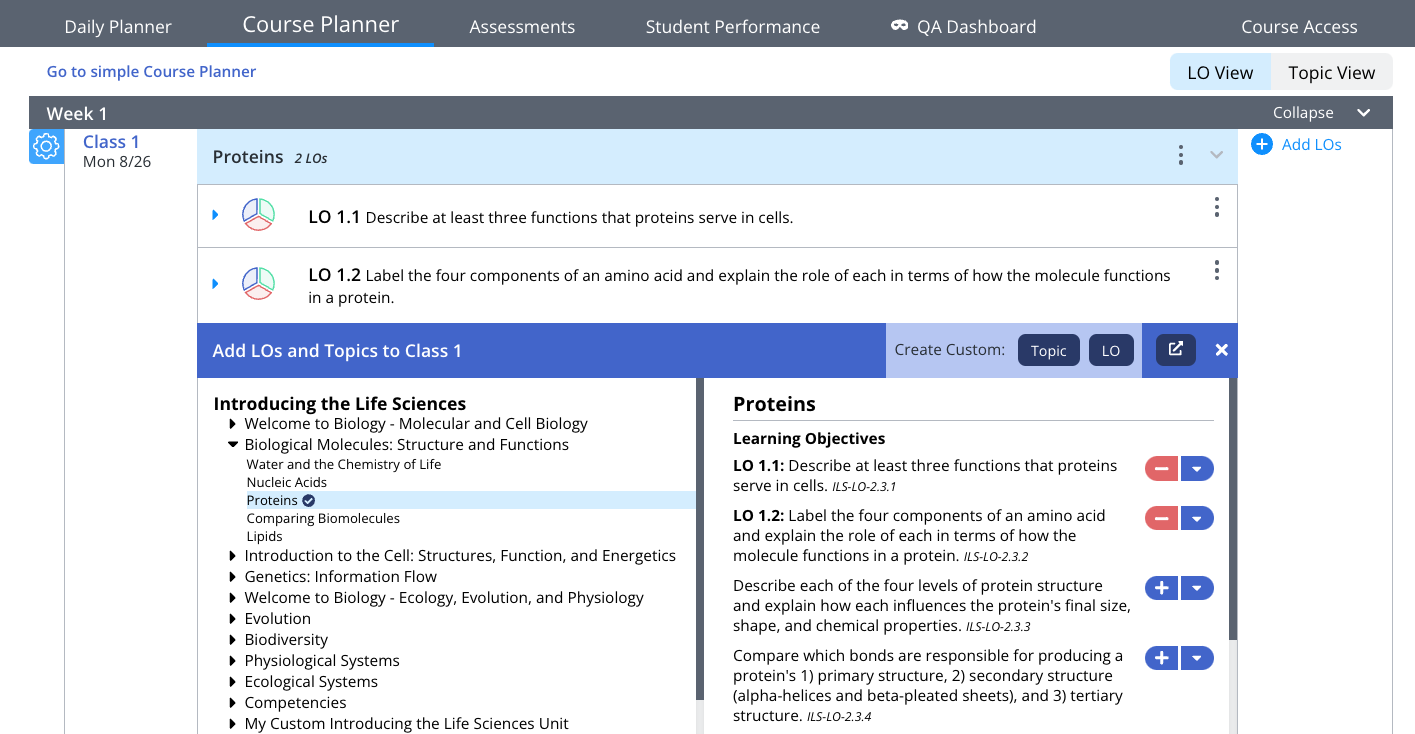Remove LO 1.2 with the minus button
The height and width of the screenshot is (734, 1415).
[x=1162, y=518]
